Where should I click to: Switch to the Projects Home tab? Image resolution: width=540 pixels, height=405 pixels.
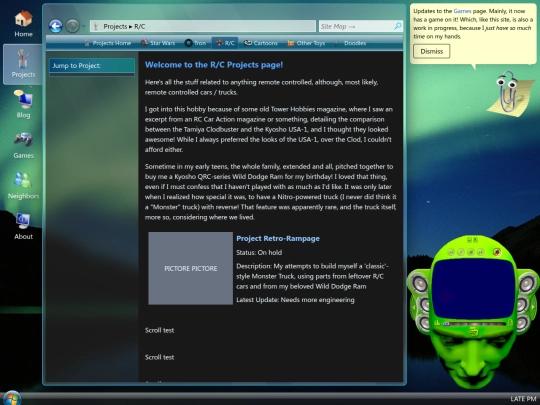pos(107,43)
